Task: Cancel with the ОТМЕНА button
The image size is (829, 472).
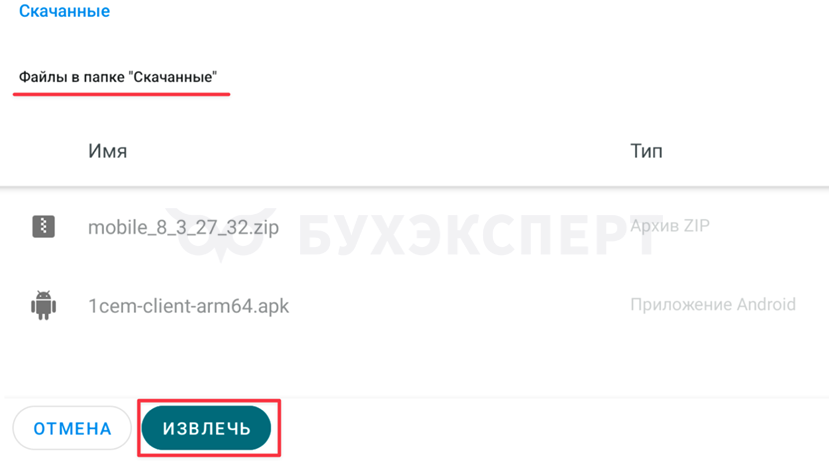Action: pyautogui.click(x=72, y=428)
